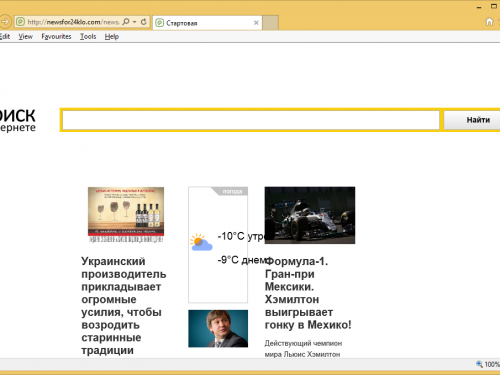Open the Edit menu

click(5, 37)
